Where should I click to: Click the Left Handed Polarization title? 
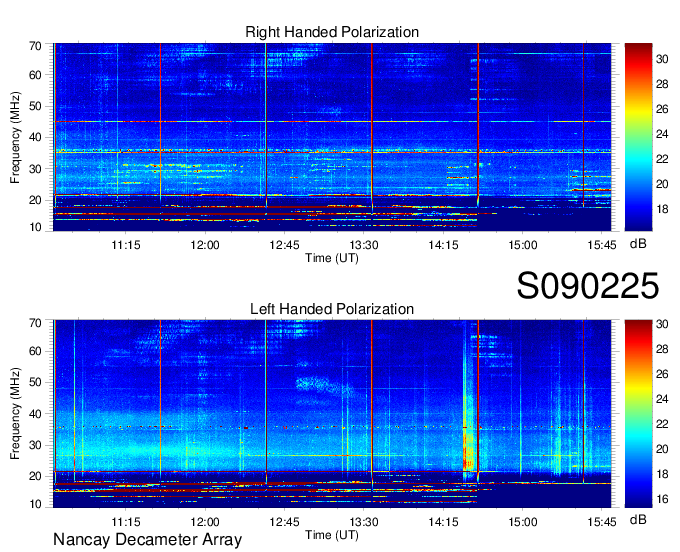point(332,309)
